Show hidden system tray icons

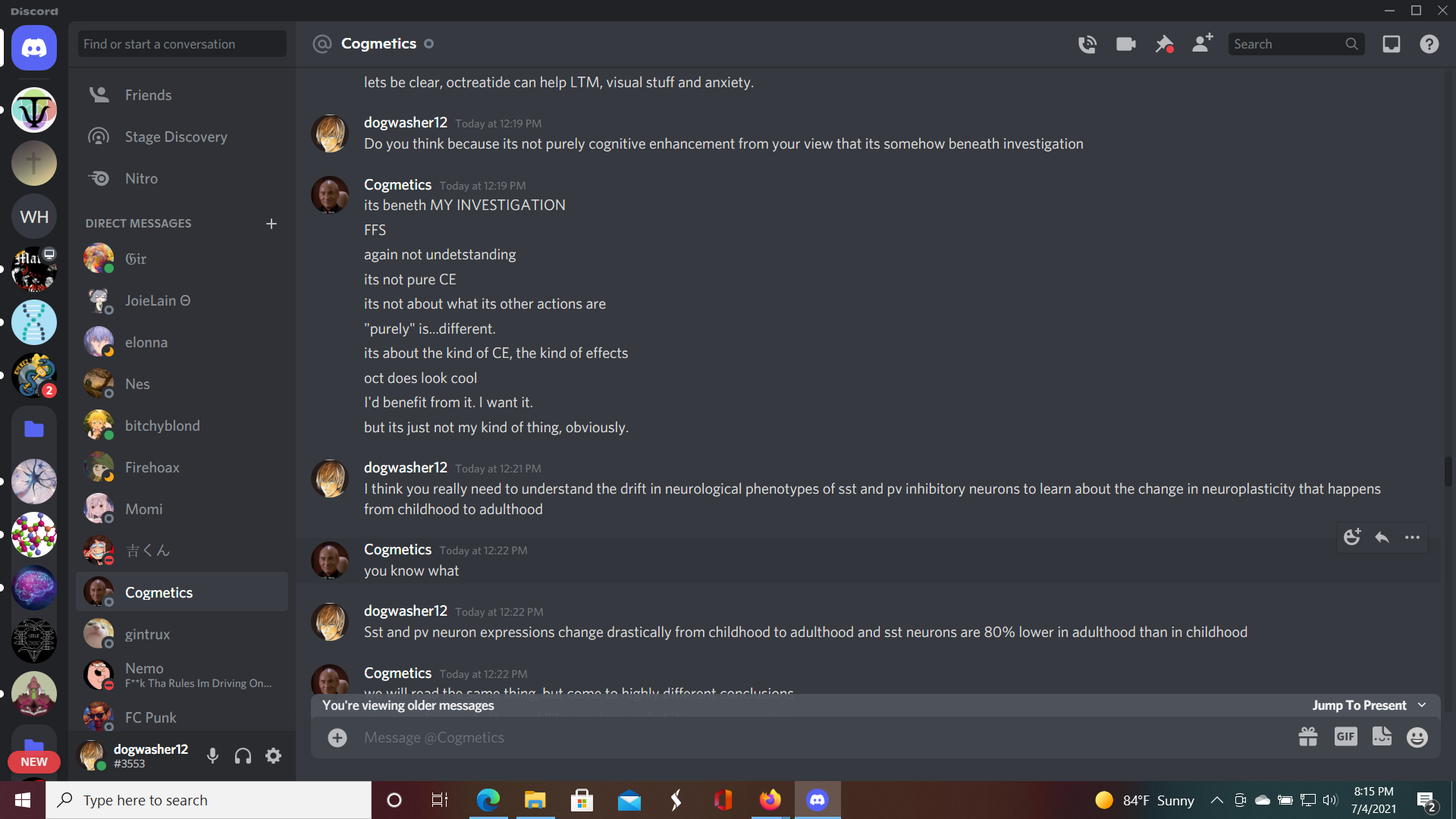pyautogui.click(x=1216, y=800)
